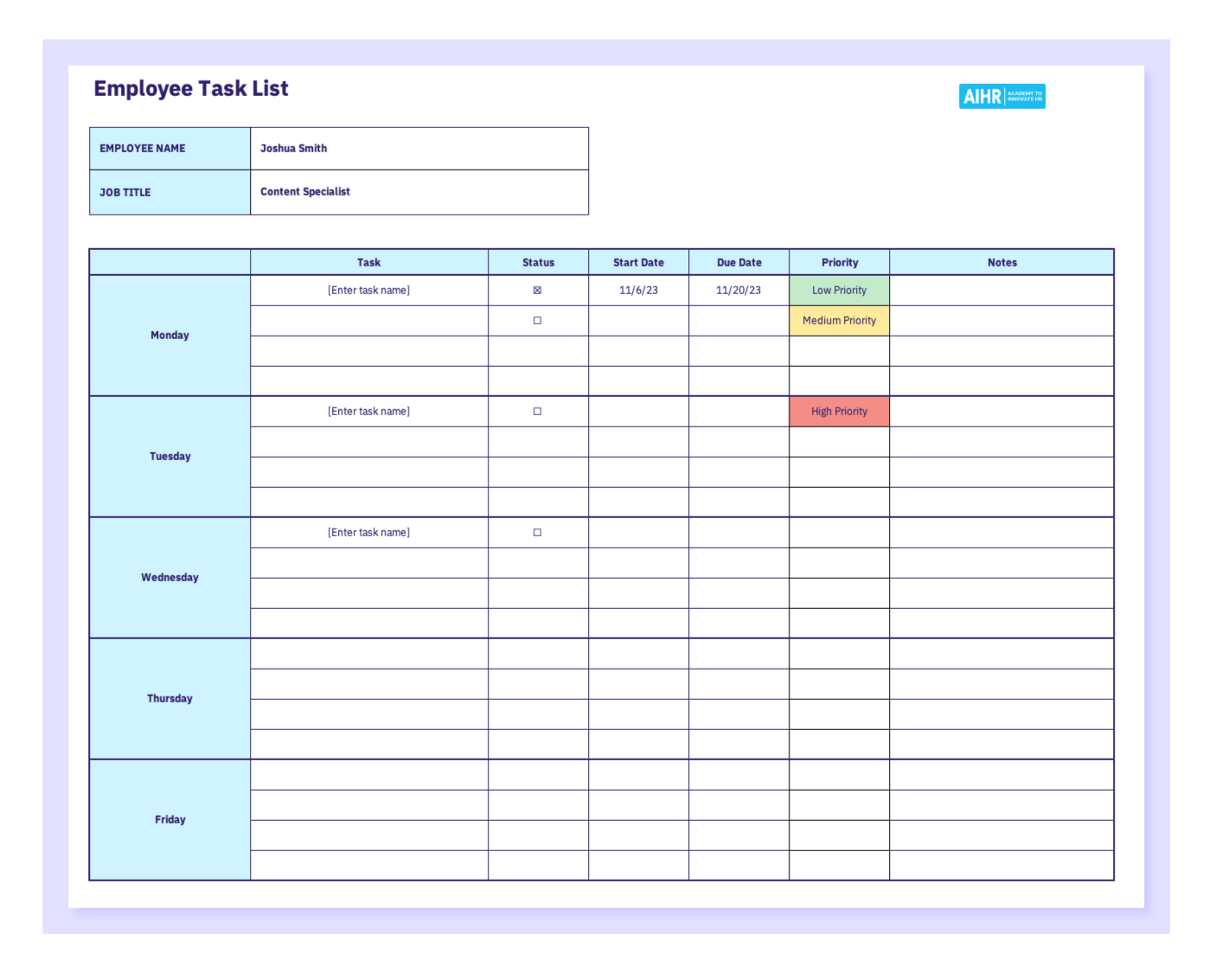The width and height of the screenshot is (1215, 980).
Task: Toggle the Wednesday task status checkbox
Action: (537, 533)
